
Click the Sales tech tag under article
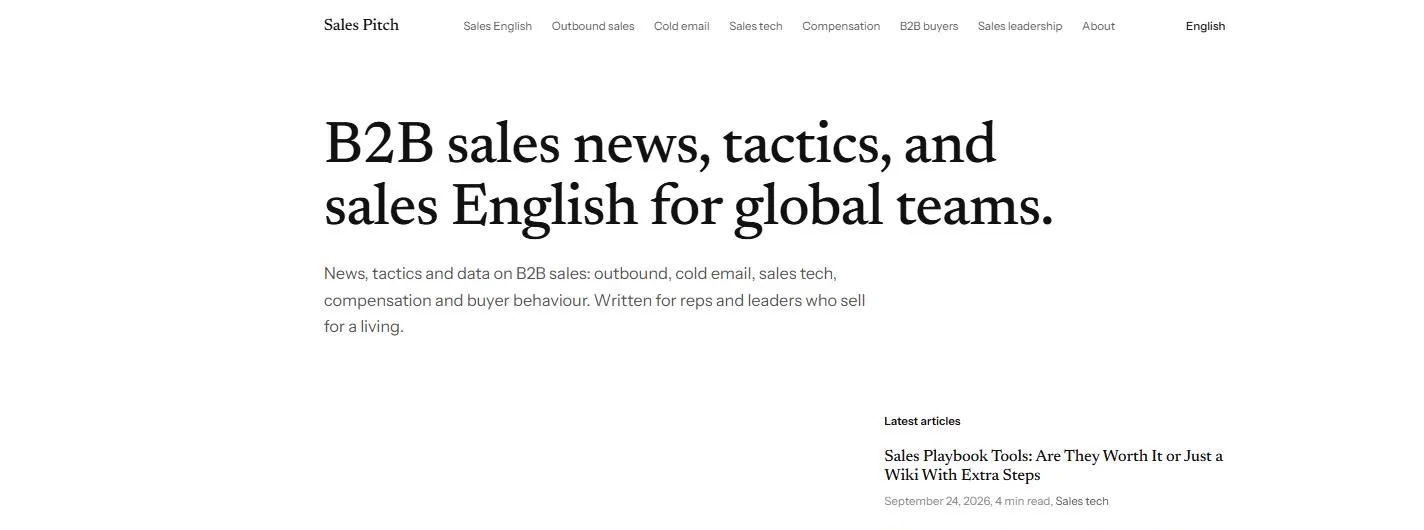[x=1082, y=501]
